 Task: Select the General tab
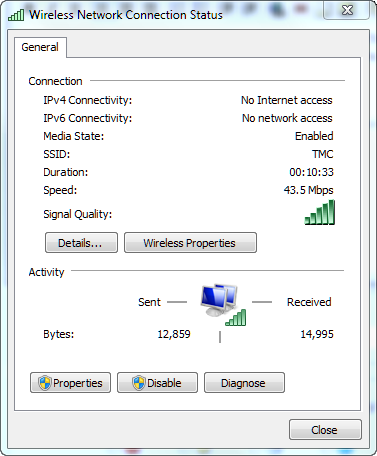coord(40,47)
